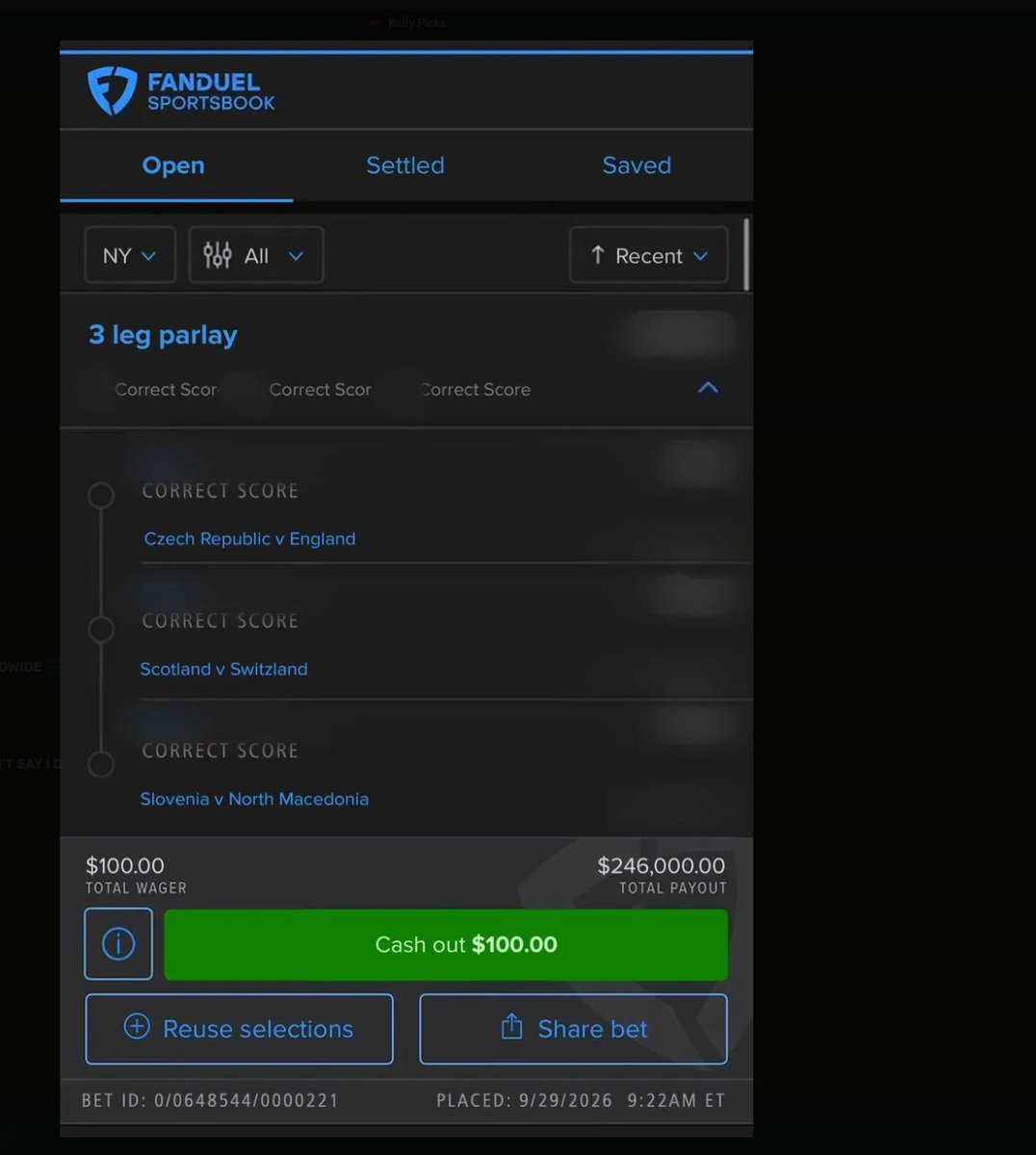Viewport: 1036px width, 1155px height.
Task: Click the 3 leg parlay heading
Action: [x=163, y=335]
